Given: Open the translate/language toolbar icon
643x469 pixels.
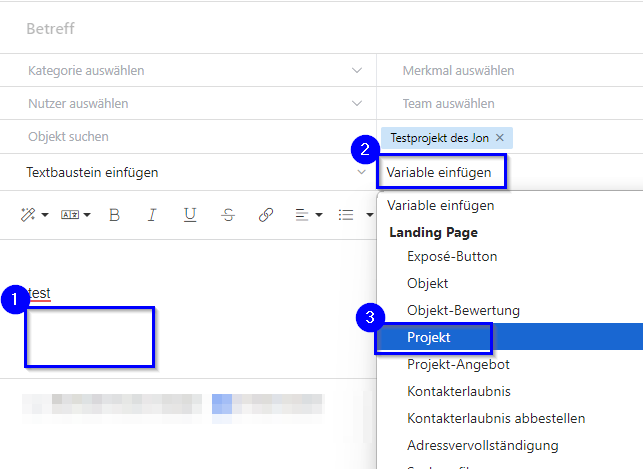Looking at the screenshot, I should click(x=75, y=215).
